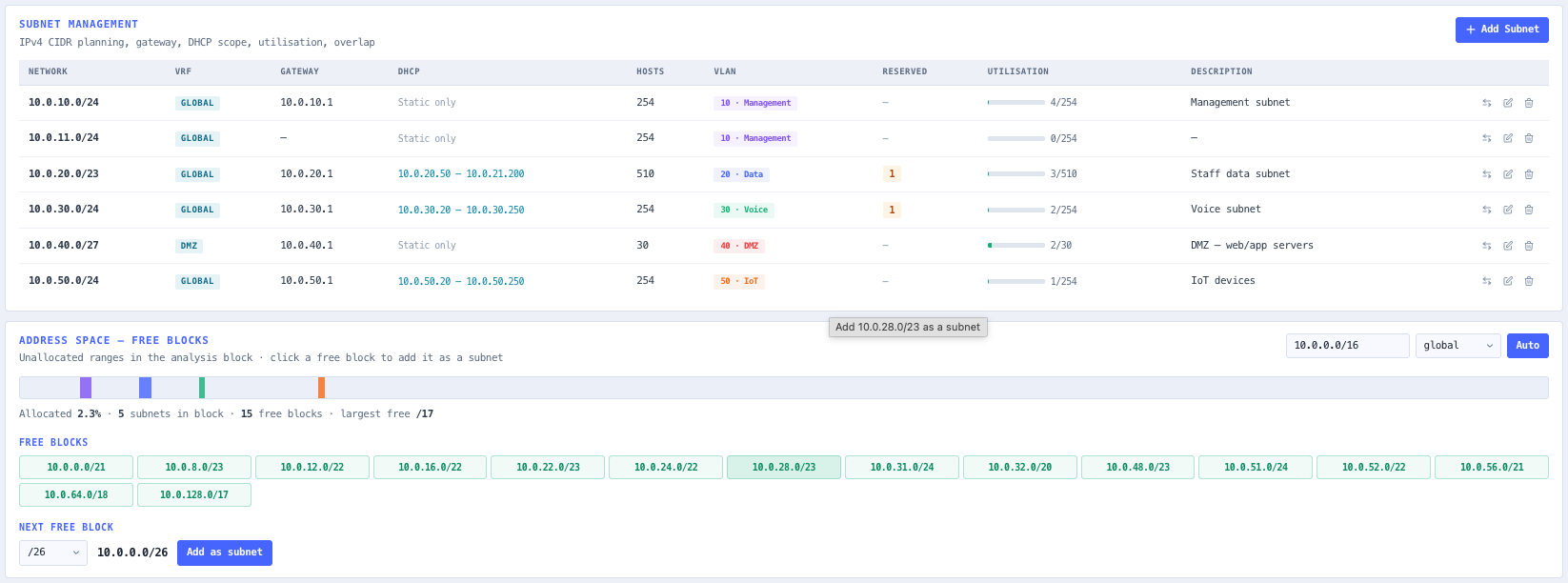Select free block 10.0.128.0/17

coord(194,494)
